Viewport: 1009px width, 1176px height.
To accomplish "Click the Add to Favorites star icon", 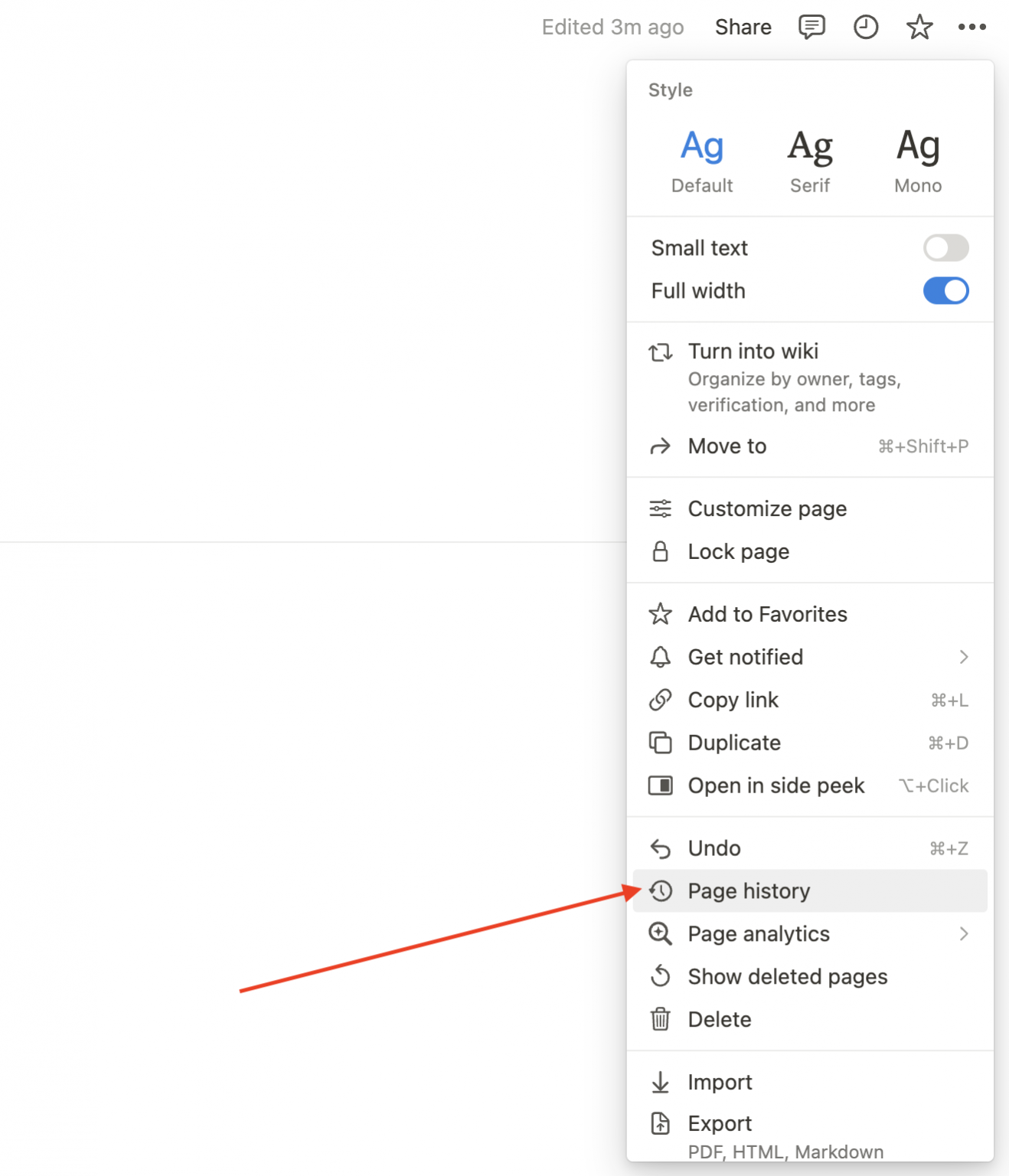I will 661,614.
